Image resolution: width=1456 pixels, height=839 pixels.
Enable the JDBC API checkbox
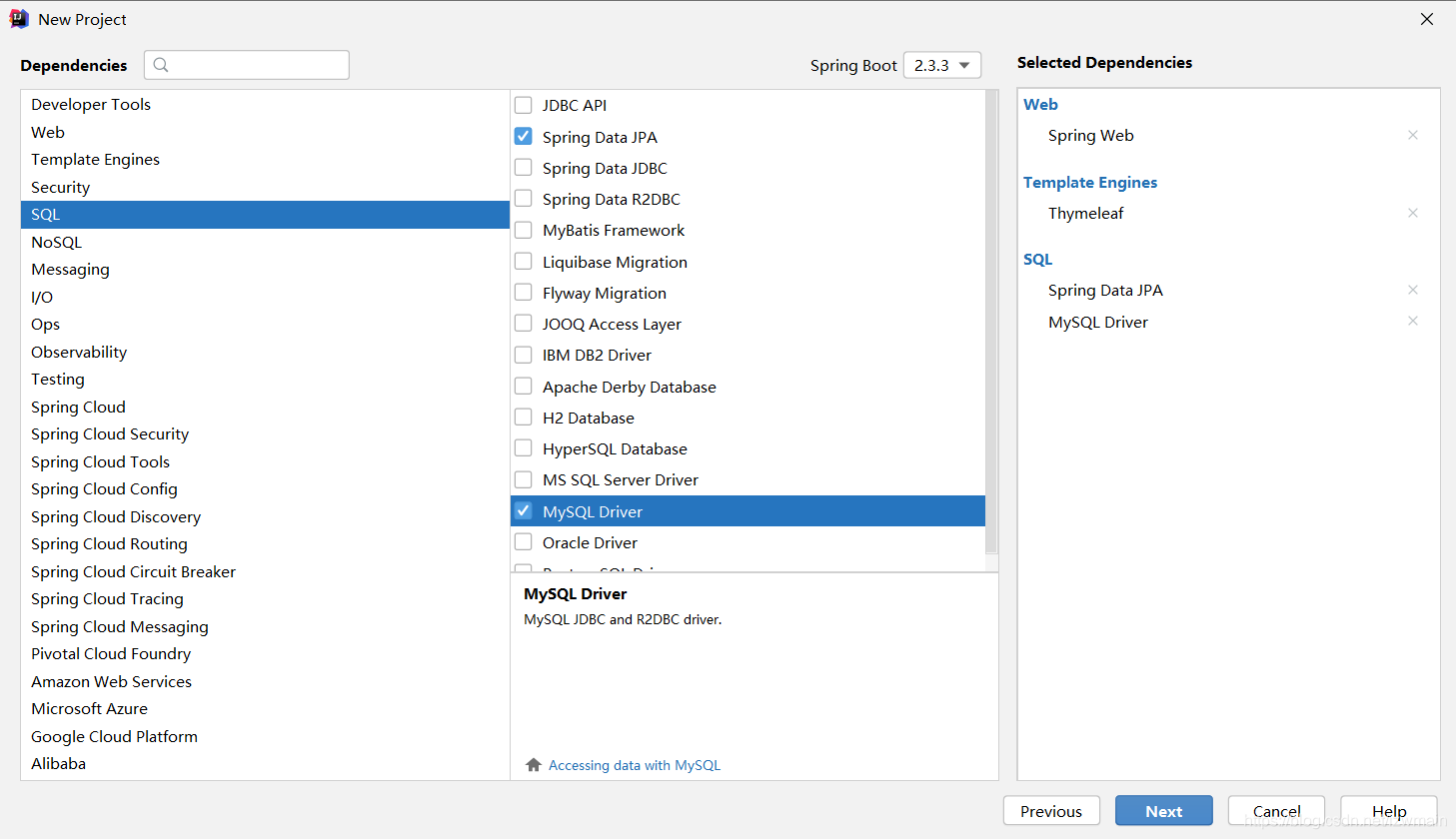pos(523,105)
